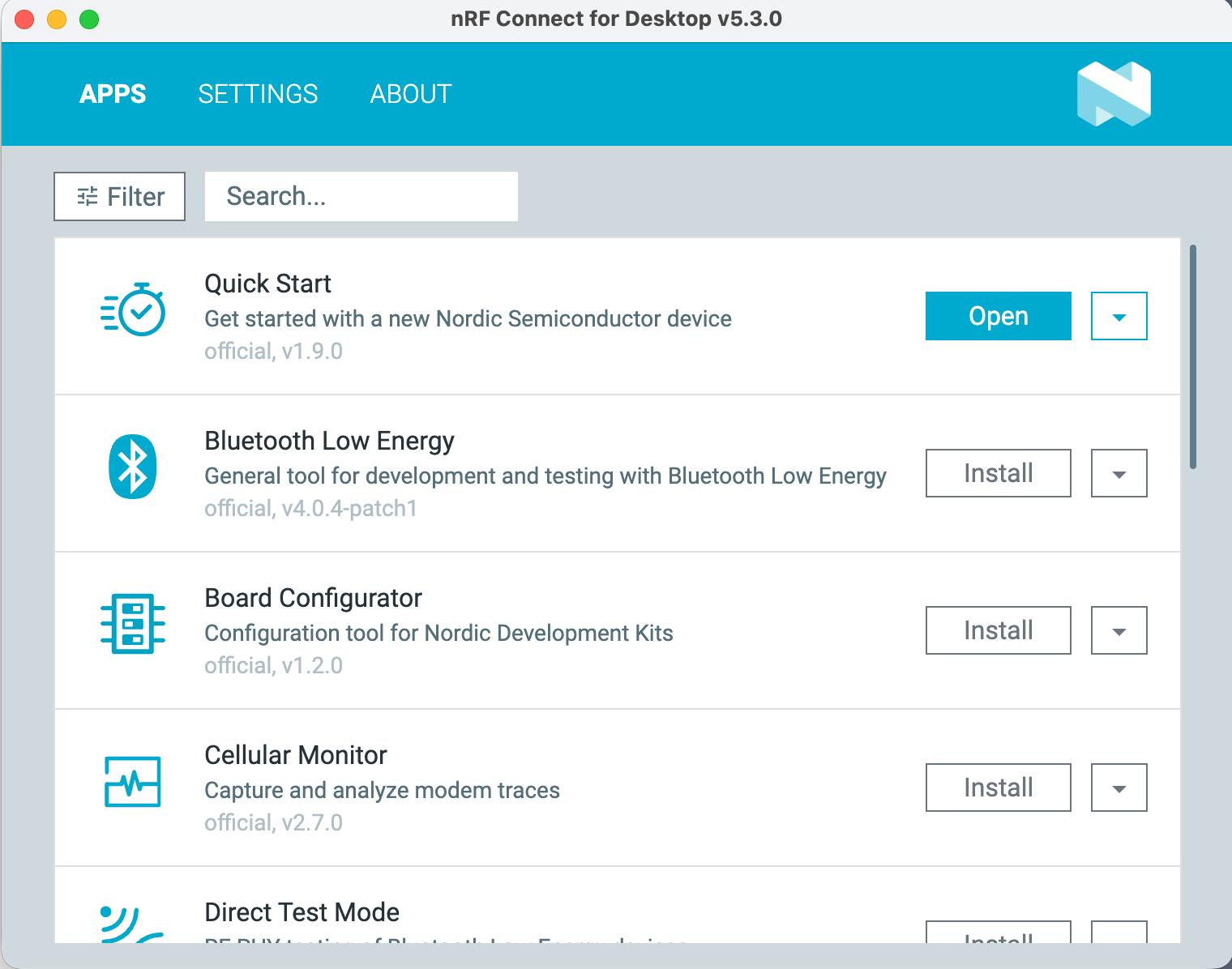Close the nRF Connect window
Screen dimensions: 1232x969
tap(24, 19)
